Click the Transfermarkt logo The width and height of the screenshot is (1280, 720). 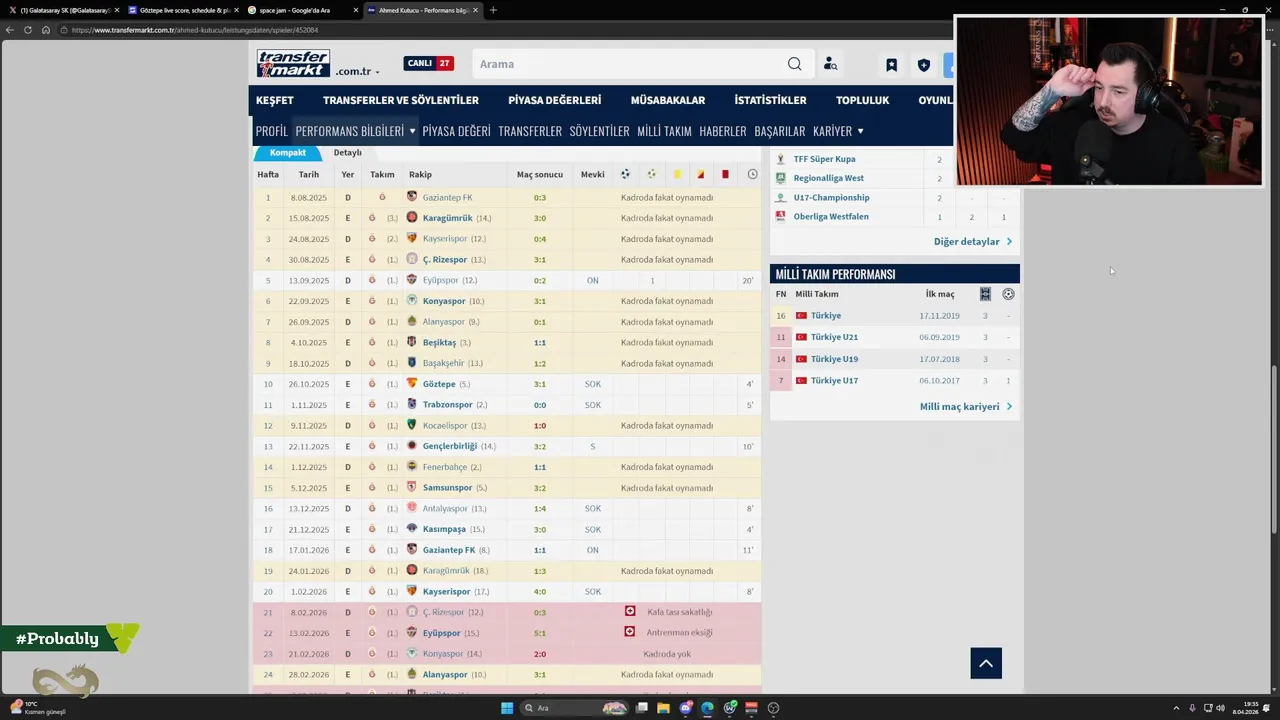pos(293,63)
